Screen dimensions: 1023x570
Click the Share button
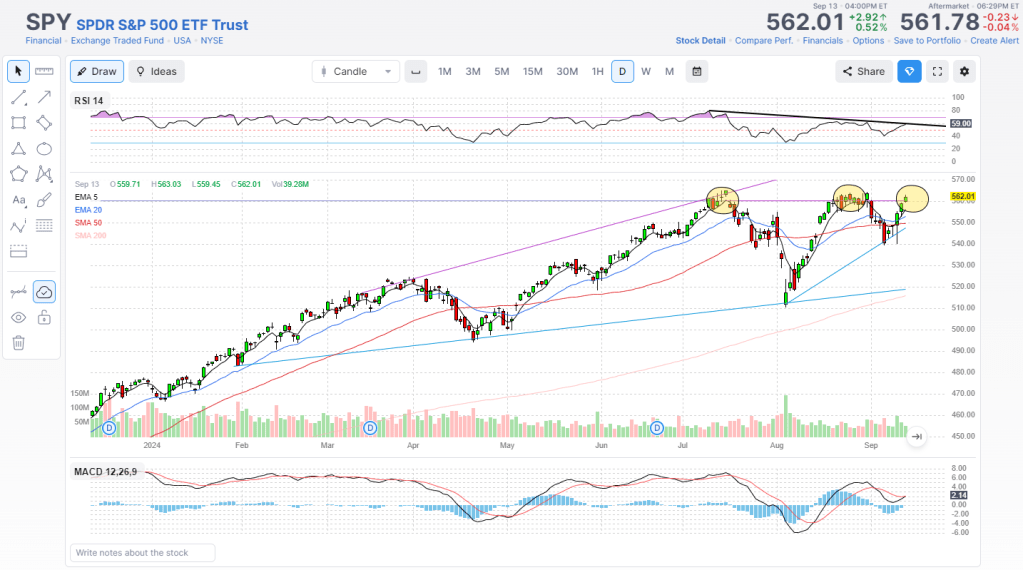coord(863,71)
